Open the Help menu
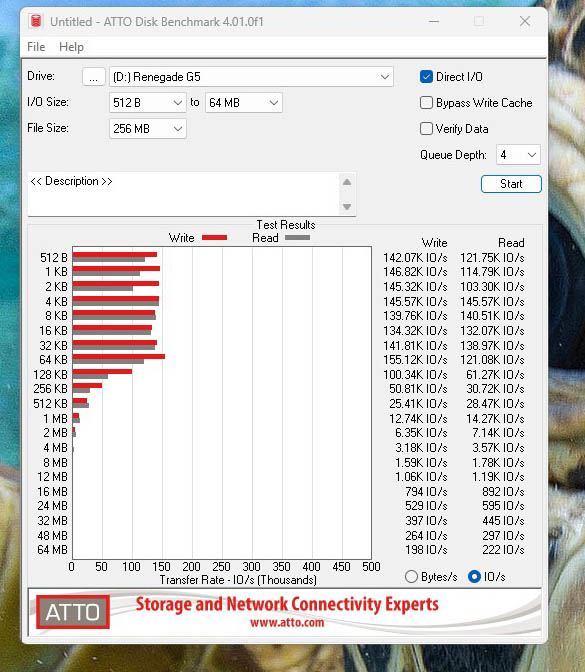The width and height of the screenshot is (585, 672). click(71, 47)
